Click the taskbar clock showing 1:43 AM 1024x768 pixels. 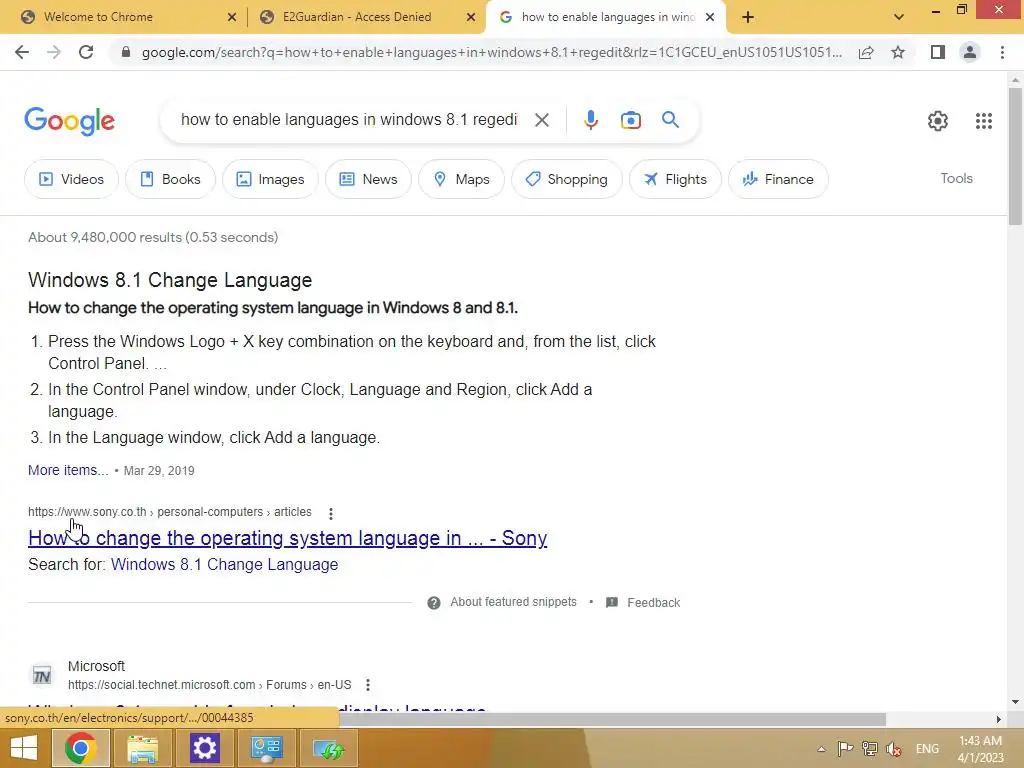coord(980,749)
